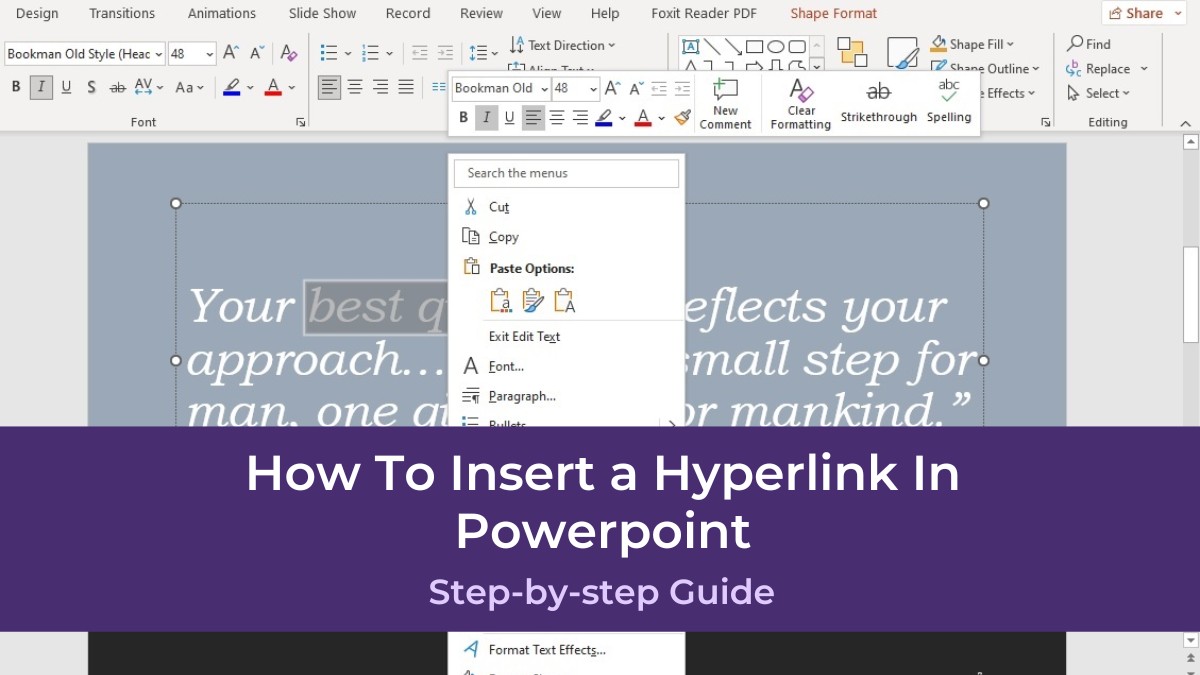This screenshot has width=1200, height=675.
Task: Toggle Underline on the mini toolbar
Action: point(510,119)
